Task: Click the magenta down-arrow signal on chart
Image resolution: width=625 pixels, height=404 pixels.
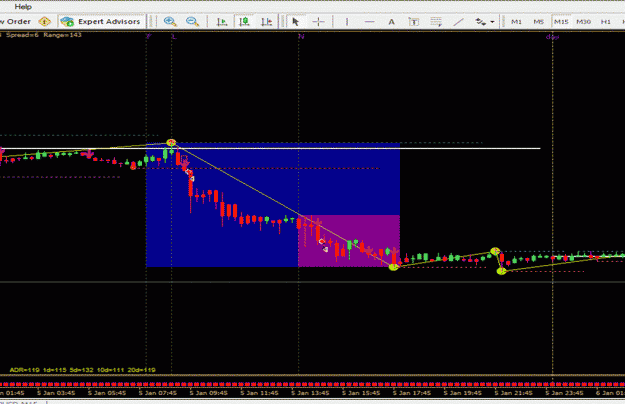Action: (89, 153)
